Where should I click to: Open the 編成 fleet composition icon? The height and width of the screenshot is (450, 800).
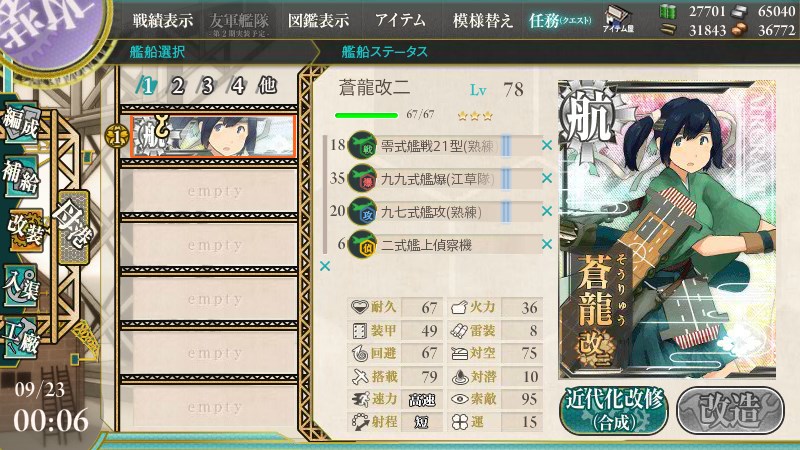tap(21, 124)
